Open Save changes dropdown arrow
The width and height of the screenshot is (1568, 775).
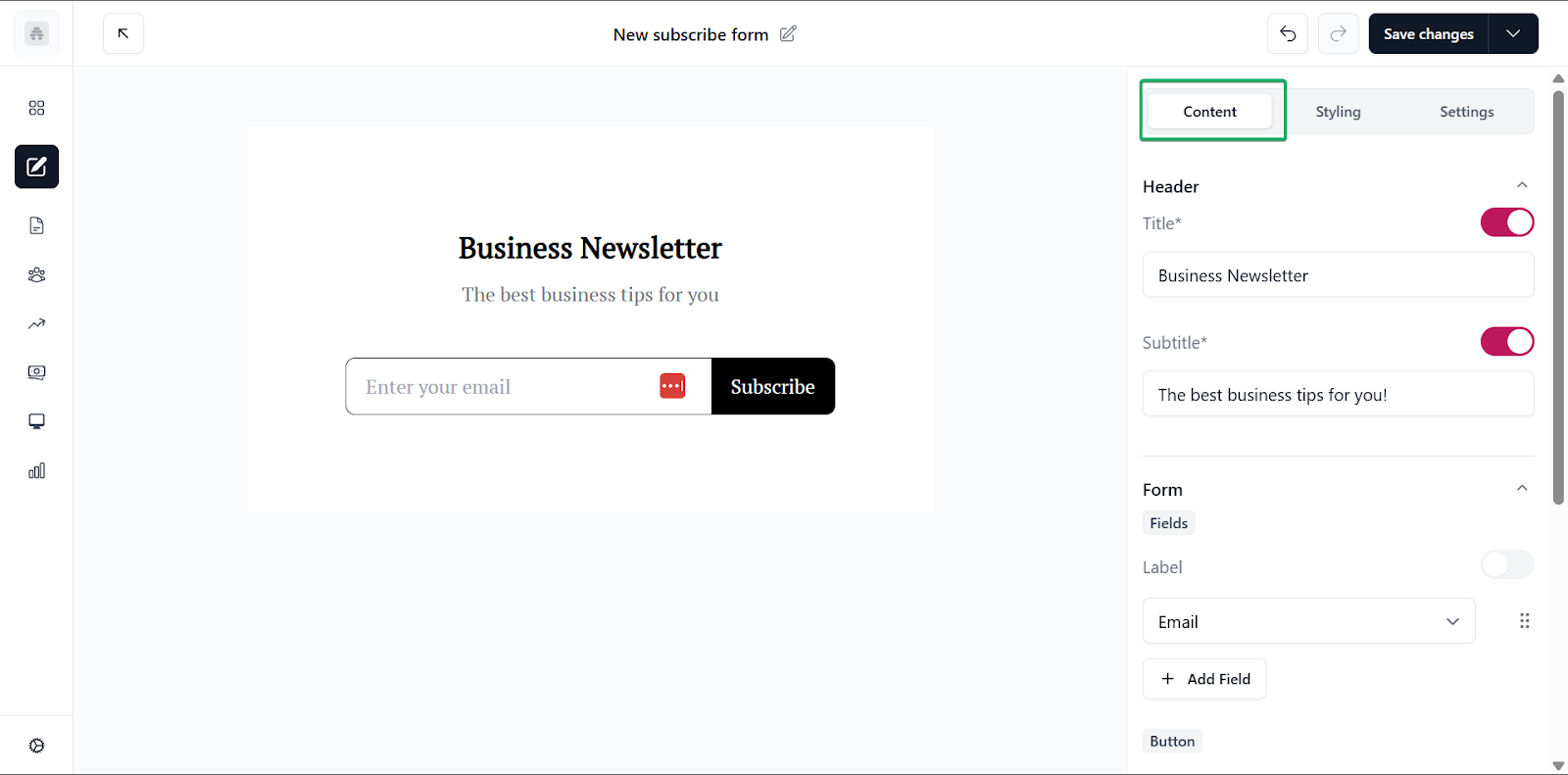click(x=1513, y=34)
